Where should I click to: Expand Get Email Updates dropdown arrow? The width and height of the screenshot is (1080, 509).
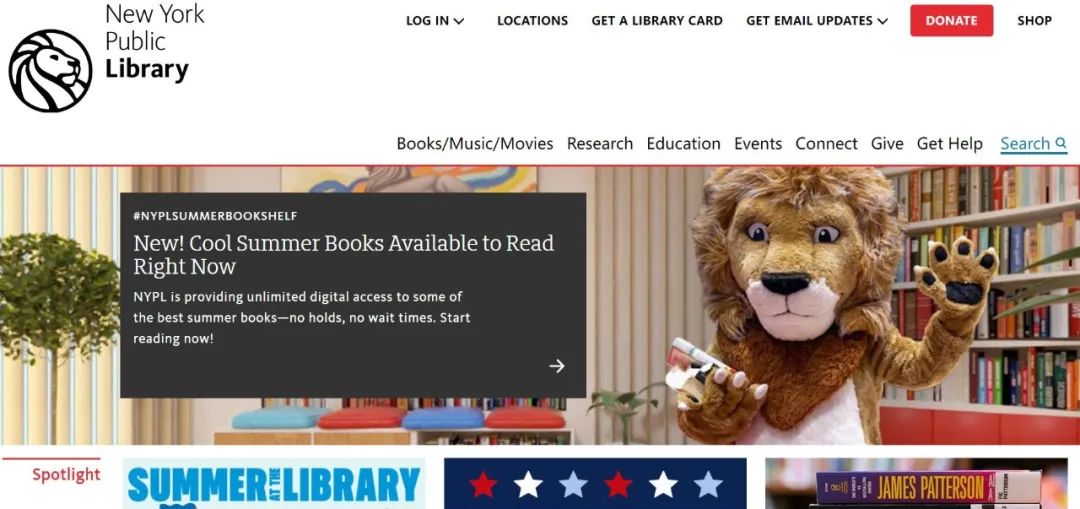coord(882,21)
